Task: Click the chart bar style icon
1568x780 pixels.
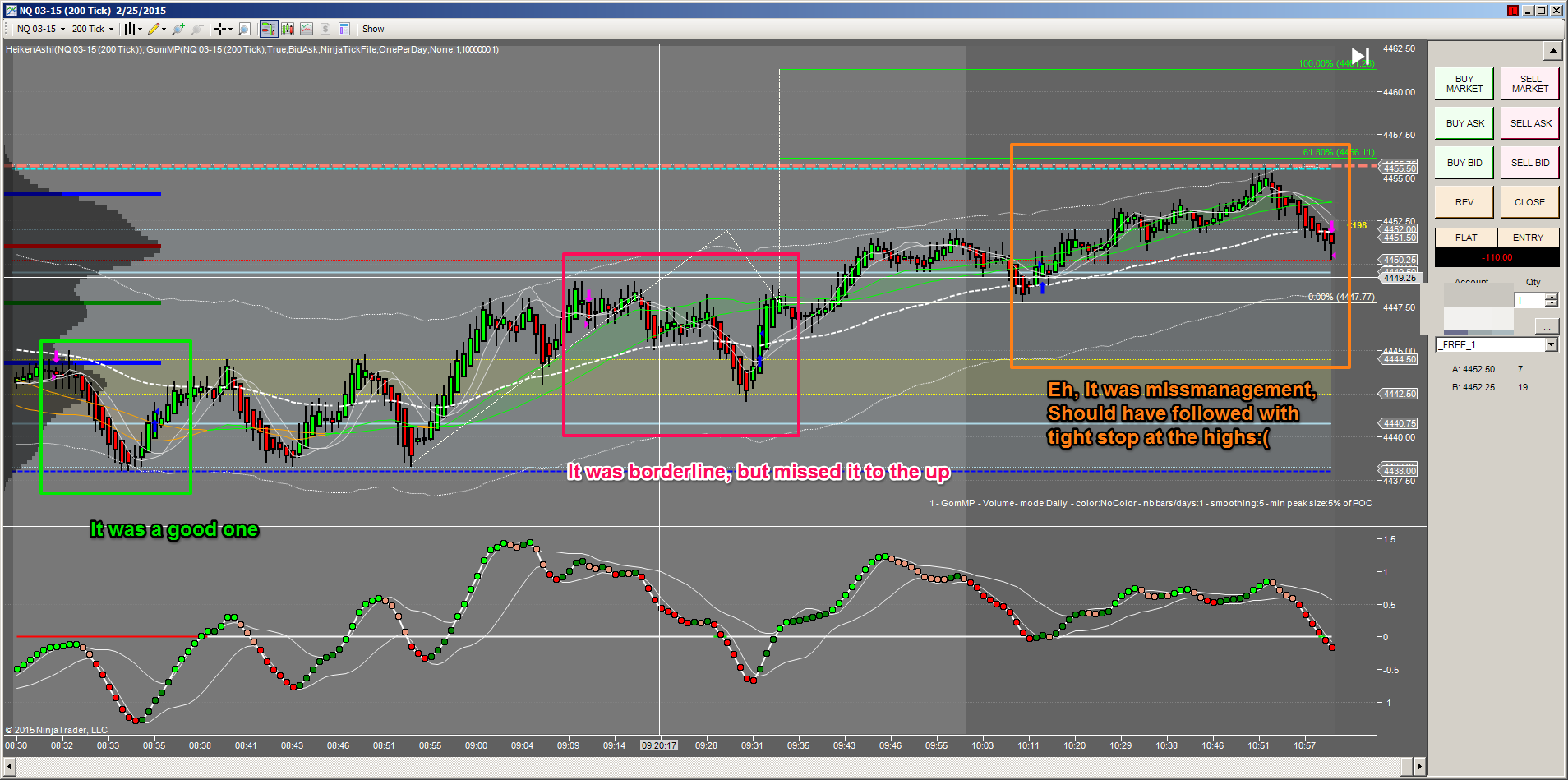Action: point(129,29)
